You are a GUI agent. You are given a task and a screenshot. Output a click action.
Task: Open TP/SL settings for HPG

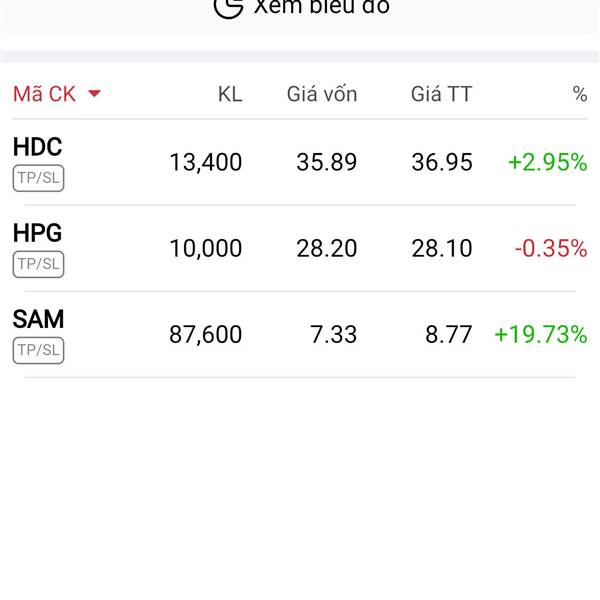point(38,264)
